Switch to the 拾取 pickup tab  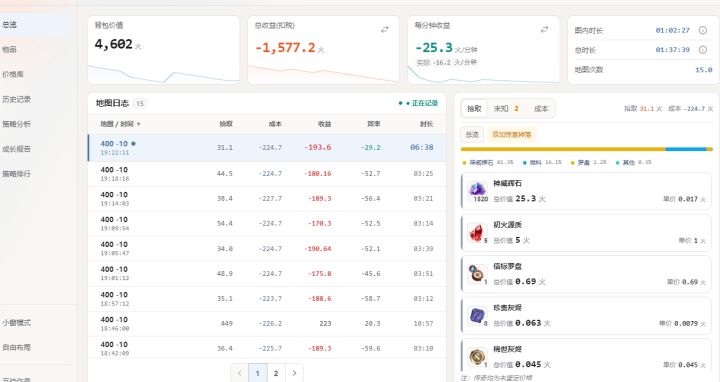[474, 109]
